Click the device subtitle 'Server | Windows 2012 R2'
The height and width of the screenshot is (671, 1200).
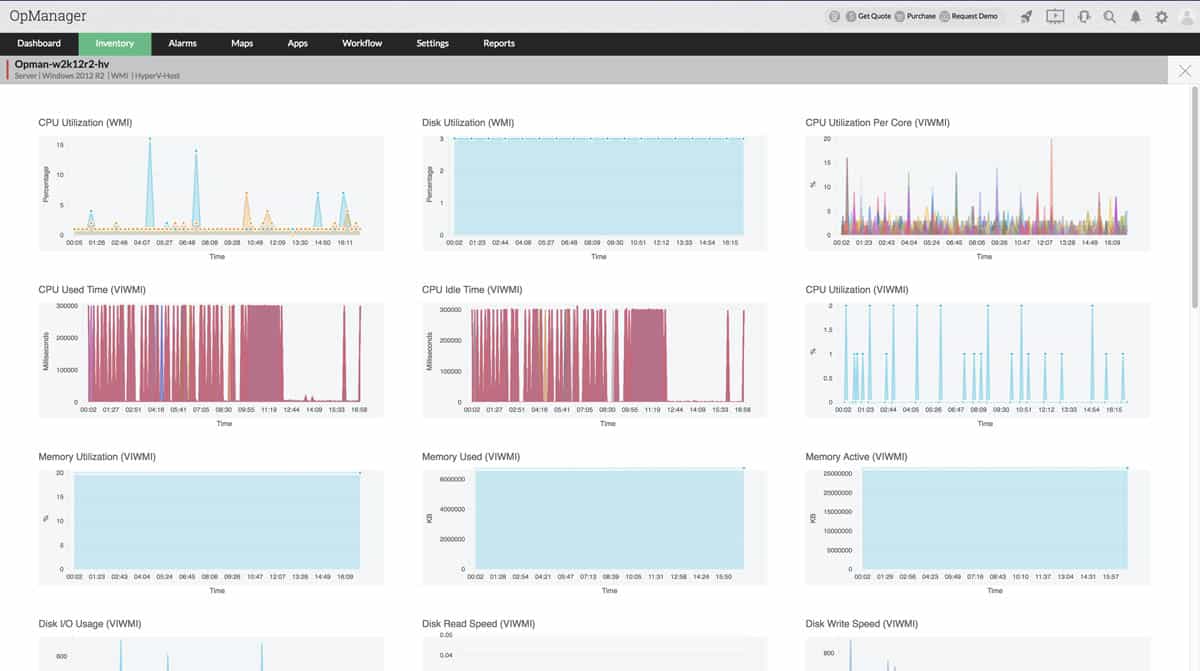click(x=60, y=76)
